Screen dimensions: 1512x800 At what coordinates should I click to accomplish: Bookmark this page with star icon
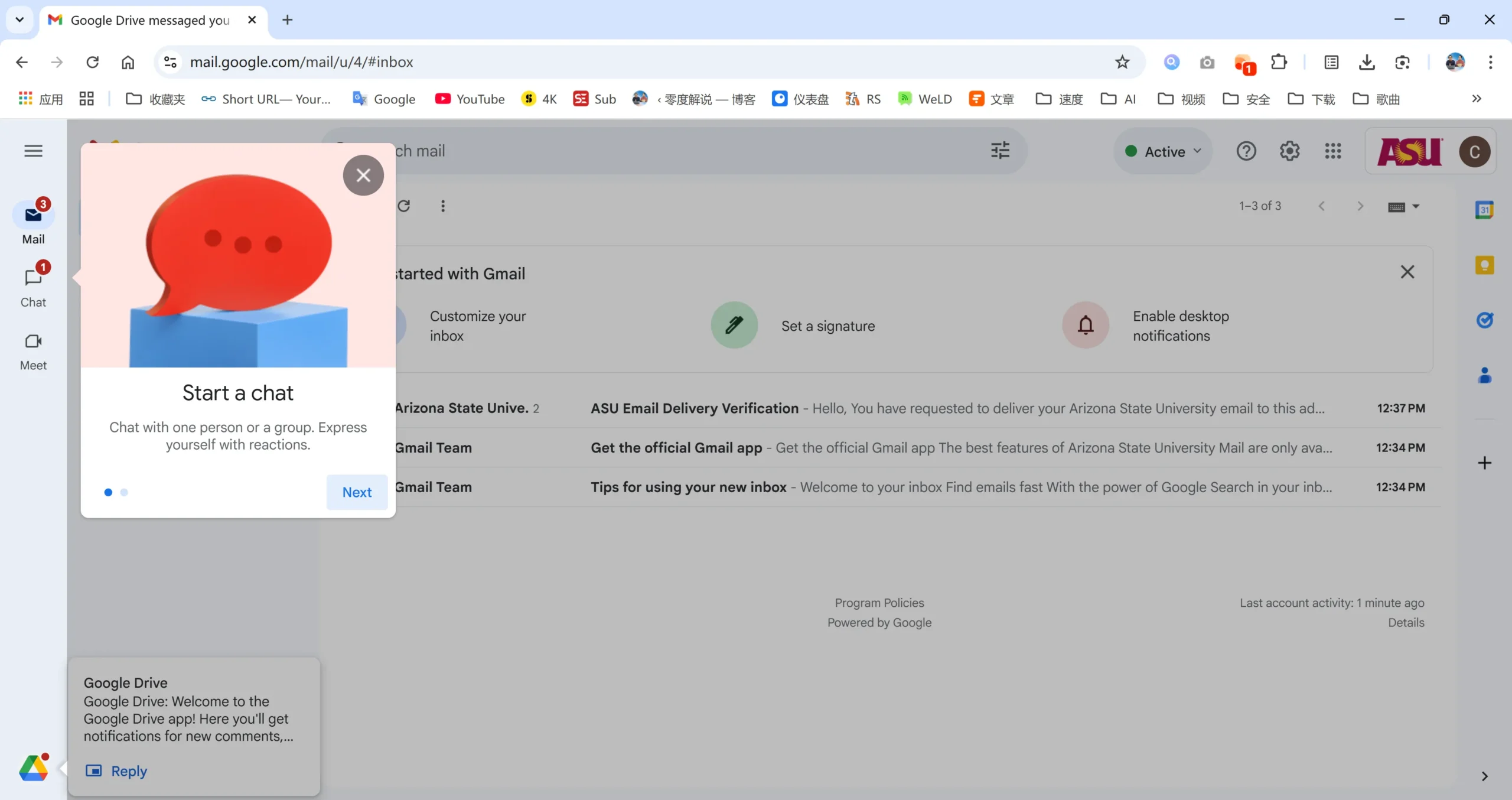pos(1122,62)
